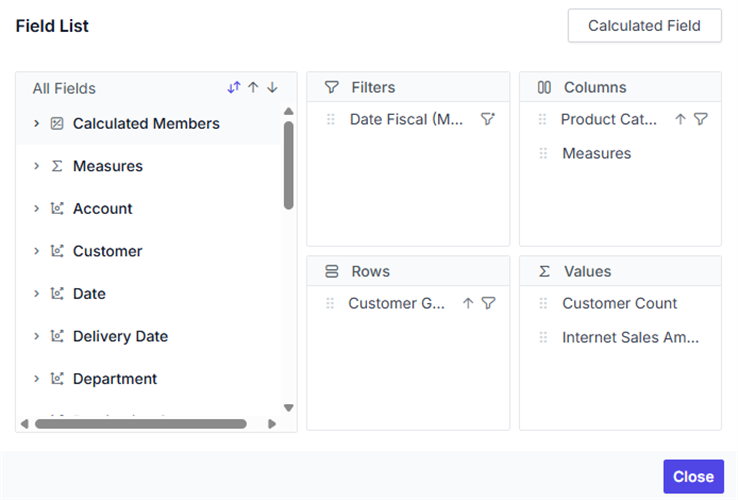Open filter for Customer Geography row field

click(489, 303)
